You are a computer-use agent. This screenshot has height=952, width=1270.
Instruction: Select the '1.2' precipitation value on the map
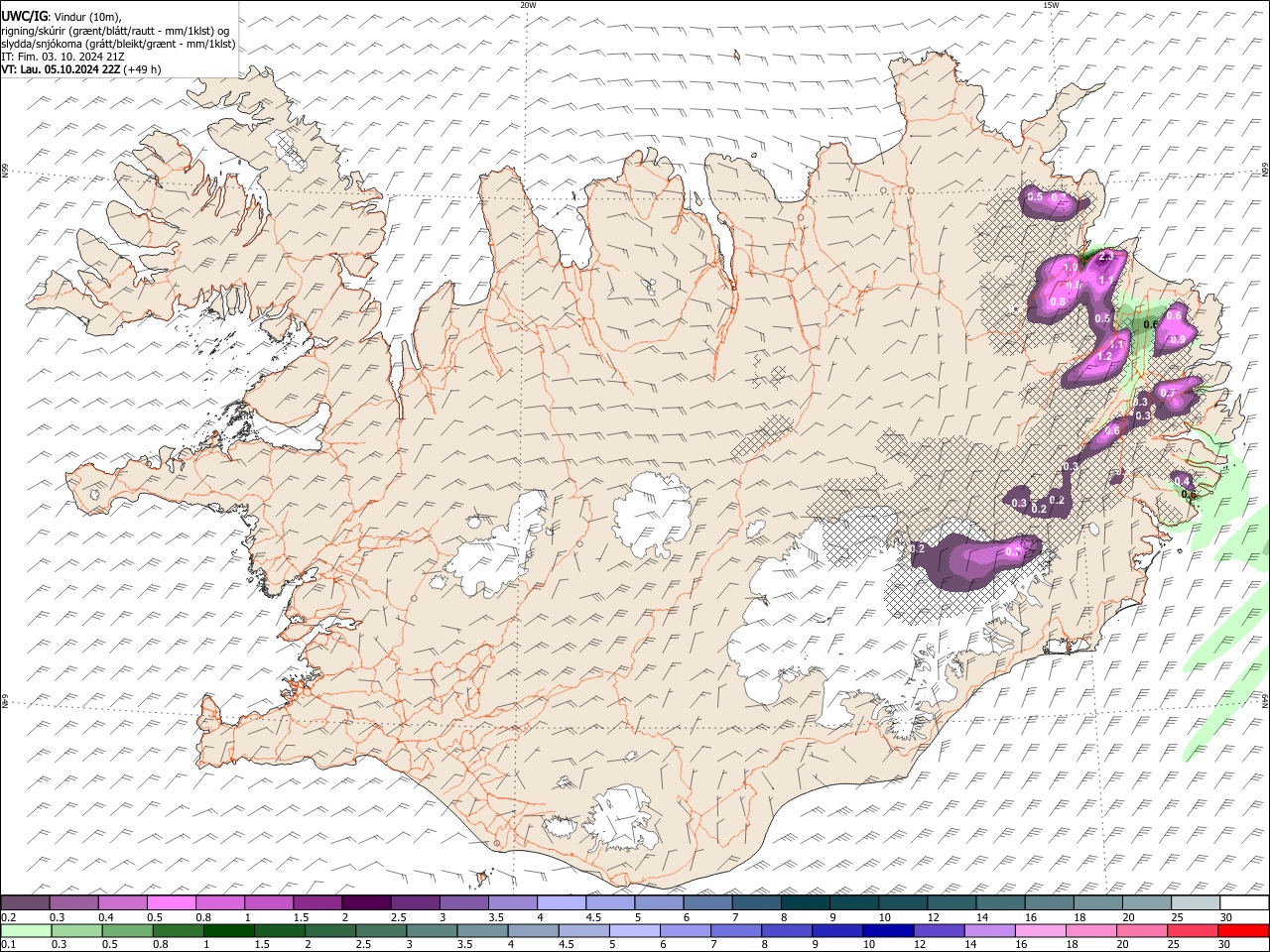pyautogui.click(x=1103, y=356)
